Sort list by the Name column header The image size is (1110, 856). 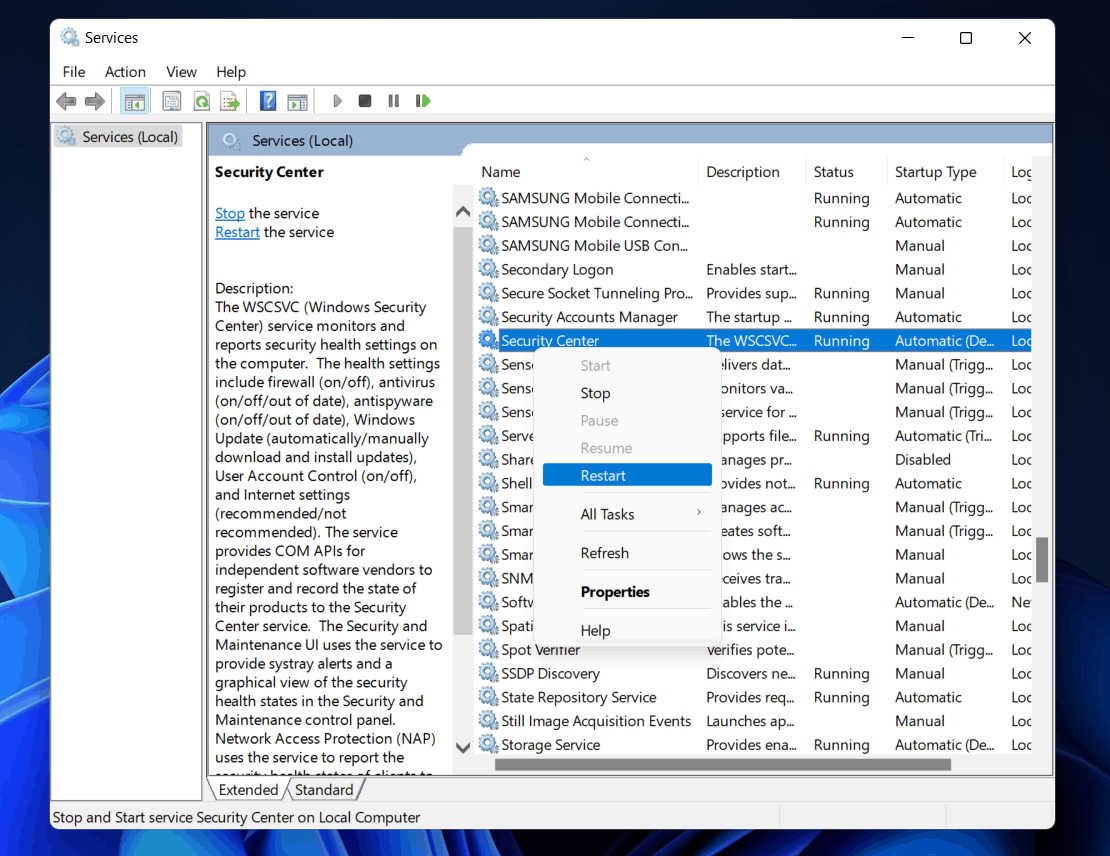[x=501, y=172]
